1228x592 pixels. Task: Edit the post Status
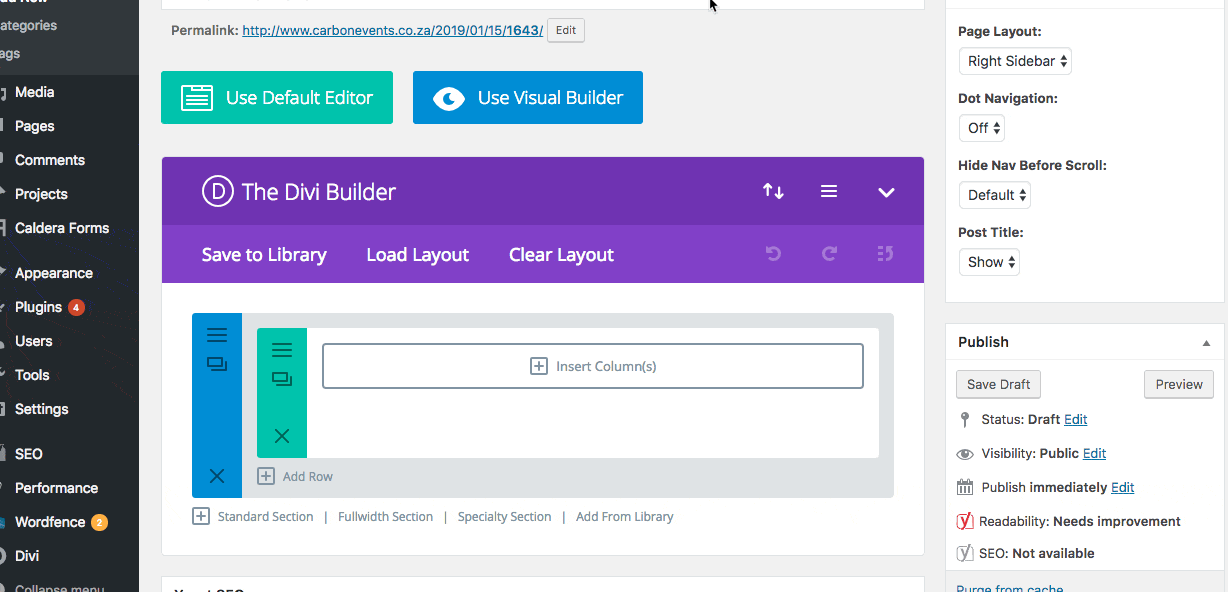click(x=1075, y=420)
